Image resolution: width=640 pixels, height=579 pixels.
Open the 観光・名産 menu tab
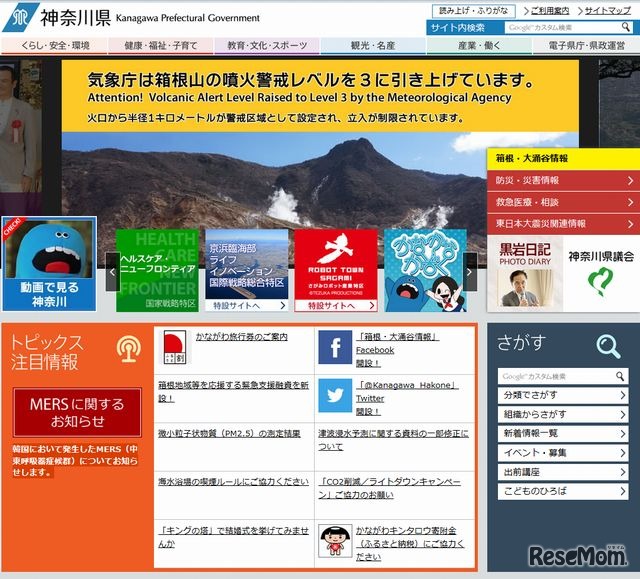pos(373,46)
